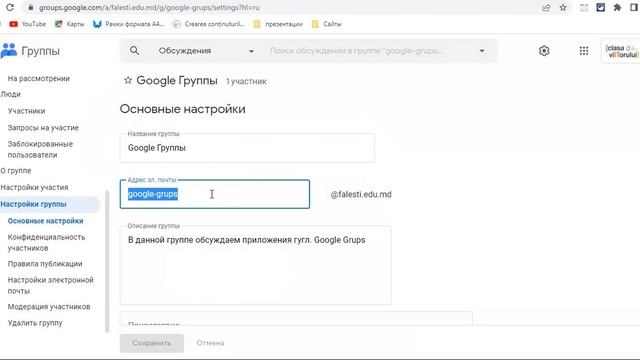Open Конфиденциальность участников settings
The height and width of the screenshot is (360, 640).
(x=46, y=242)
